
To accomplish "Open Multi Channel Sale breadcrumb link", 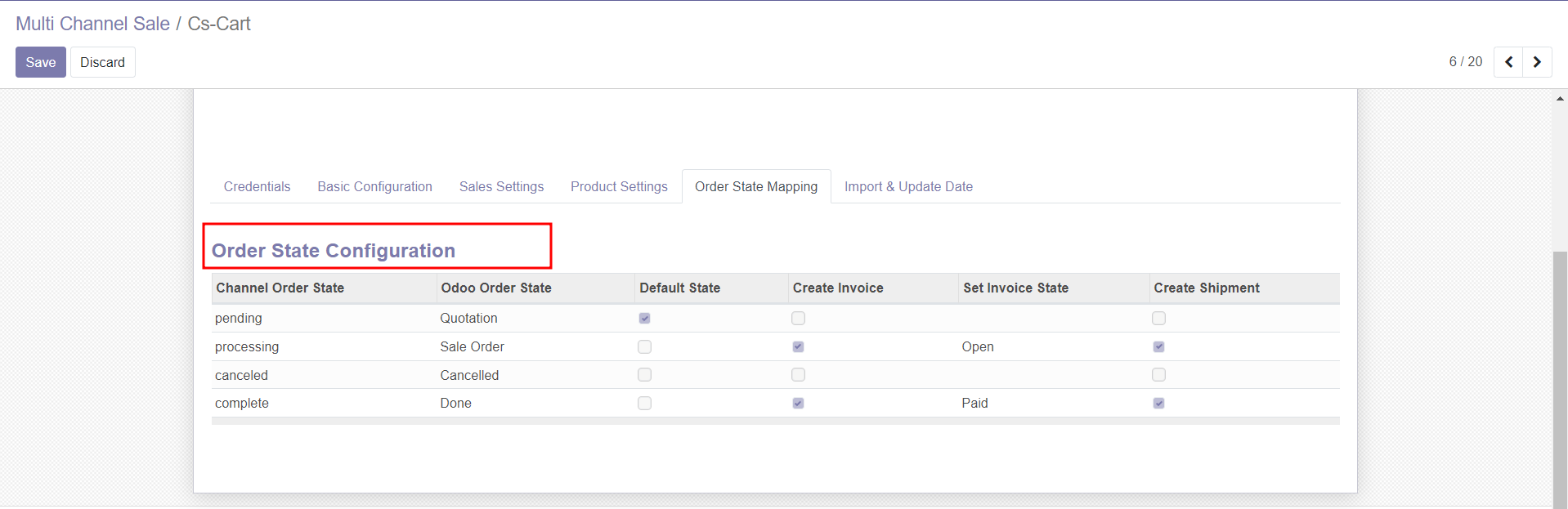I will pyautogui.click(x=92, y=24).
